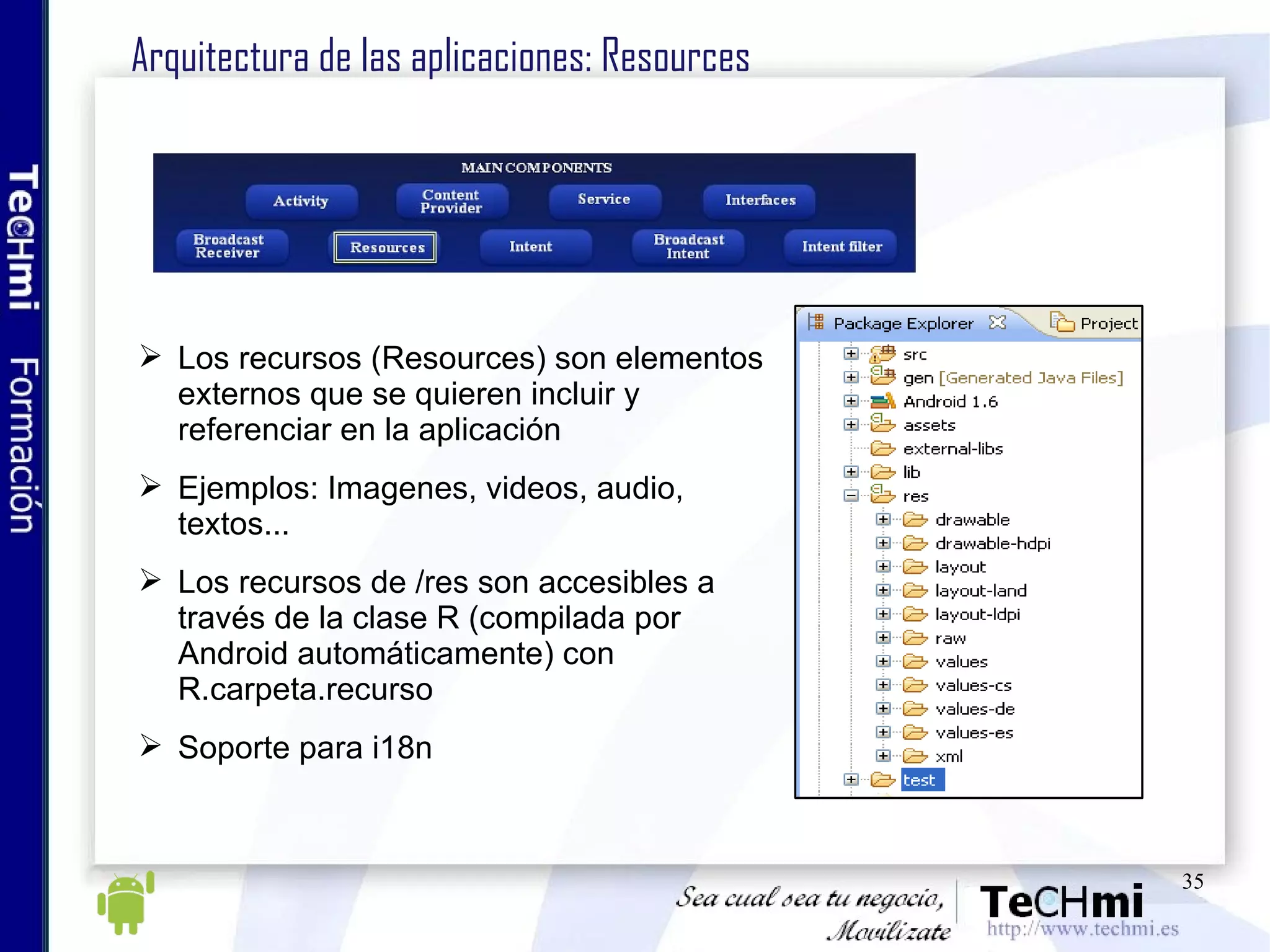Select gen [Generated Java Files] label
Viewport: 1270px width, 952px height.
coord(1013,378)
